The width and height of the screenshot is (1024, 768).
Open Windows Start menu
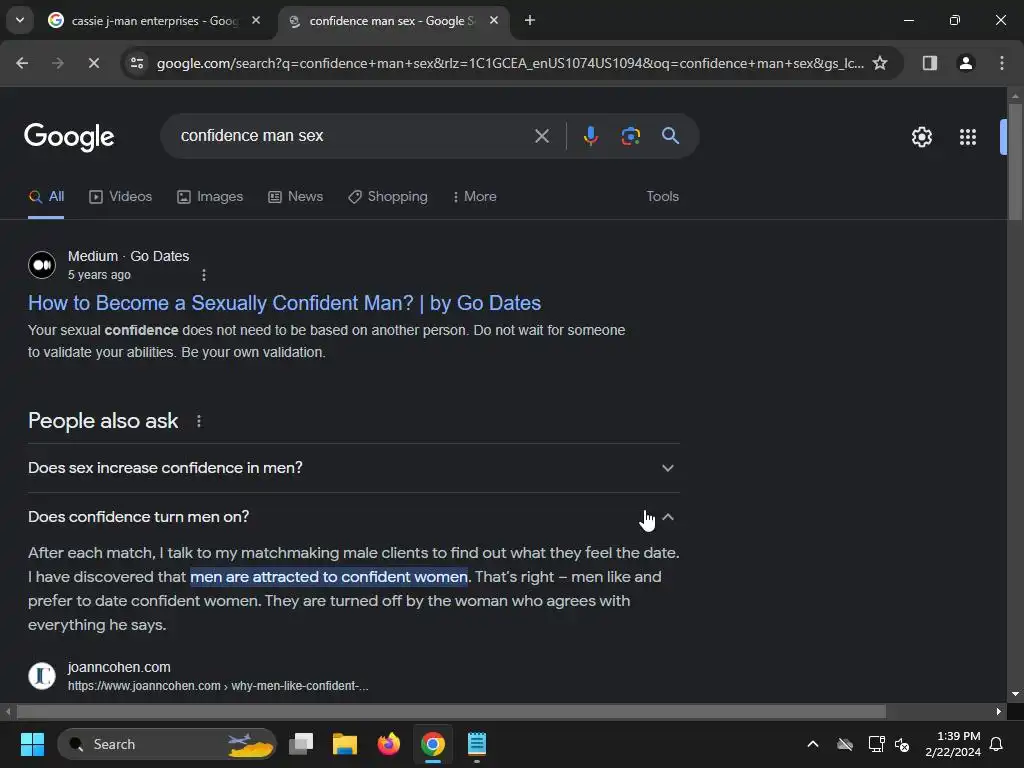pos(32,744)
